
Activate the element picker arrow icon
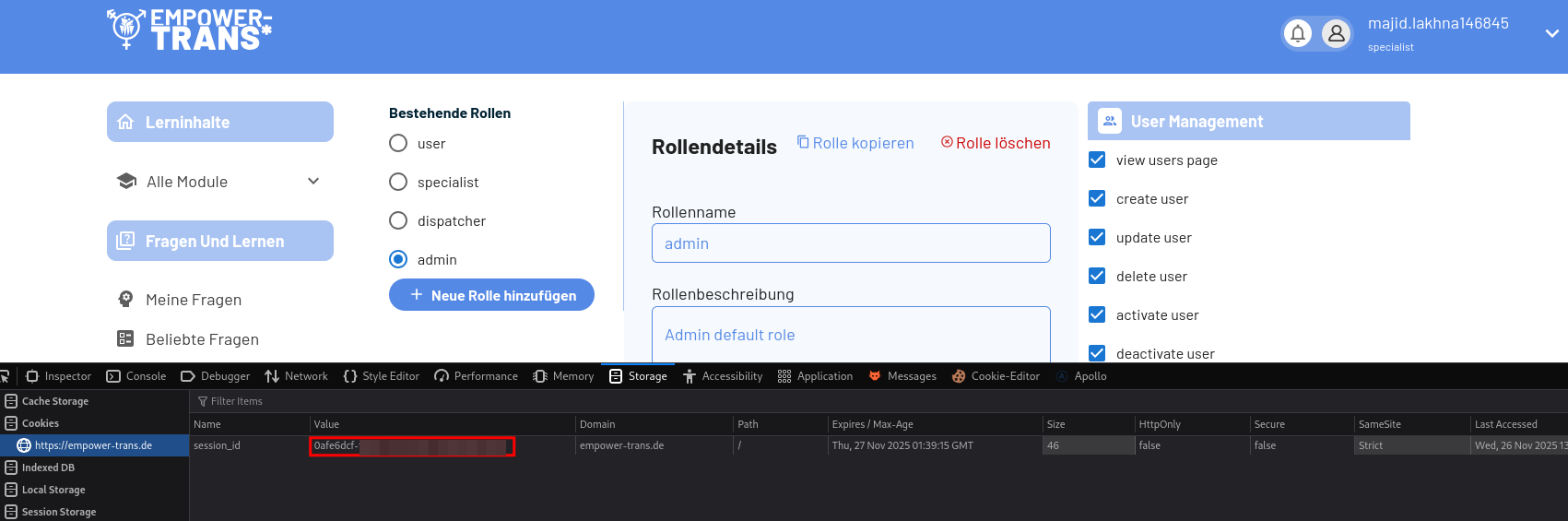pyautogui.click(x=5, y=376)
